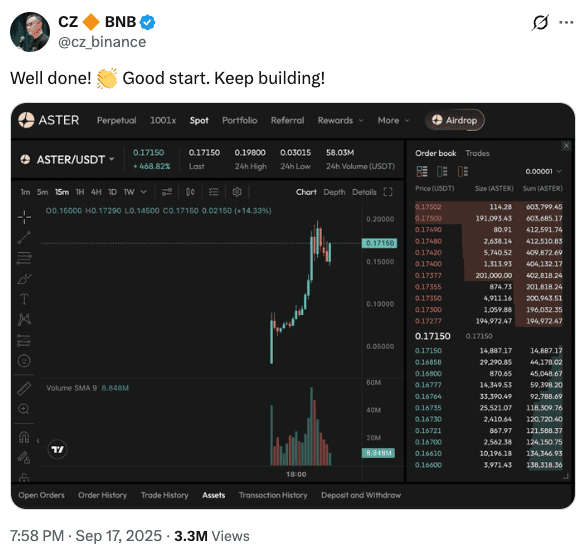
Task: Open the tweet's more options menu
Action: tap(566, 22)
